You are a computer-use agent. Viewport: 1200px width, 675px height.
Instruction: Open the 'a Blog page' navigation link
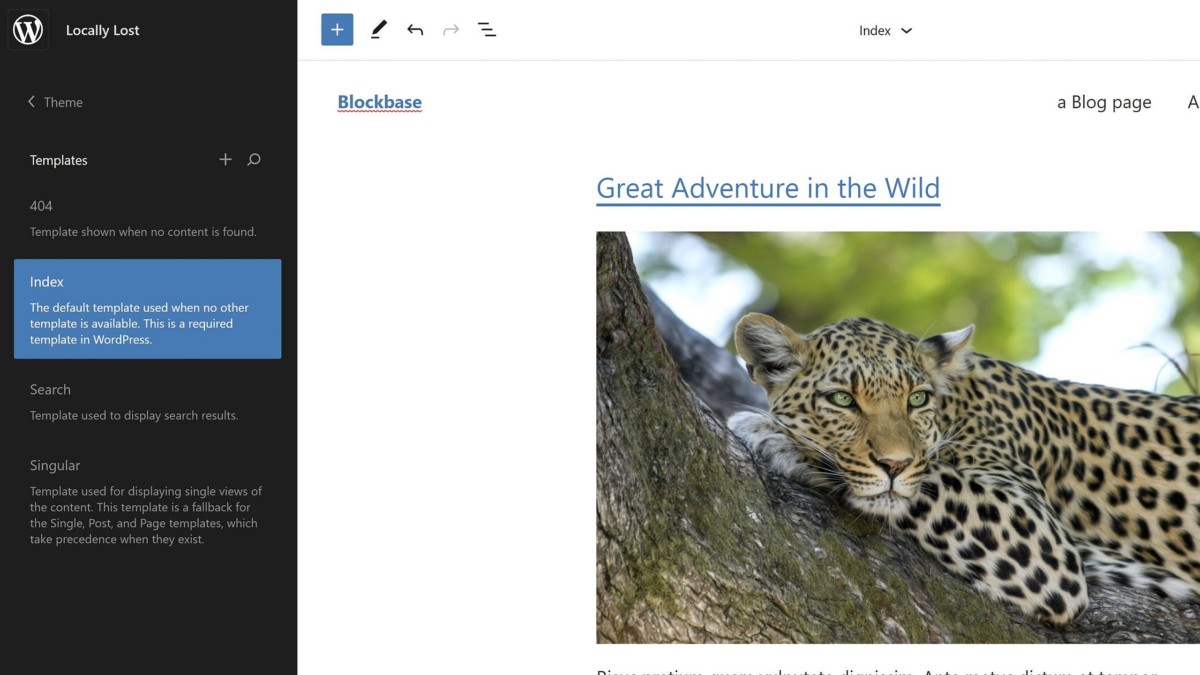tap(1104, 102)
